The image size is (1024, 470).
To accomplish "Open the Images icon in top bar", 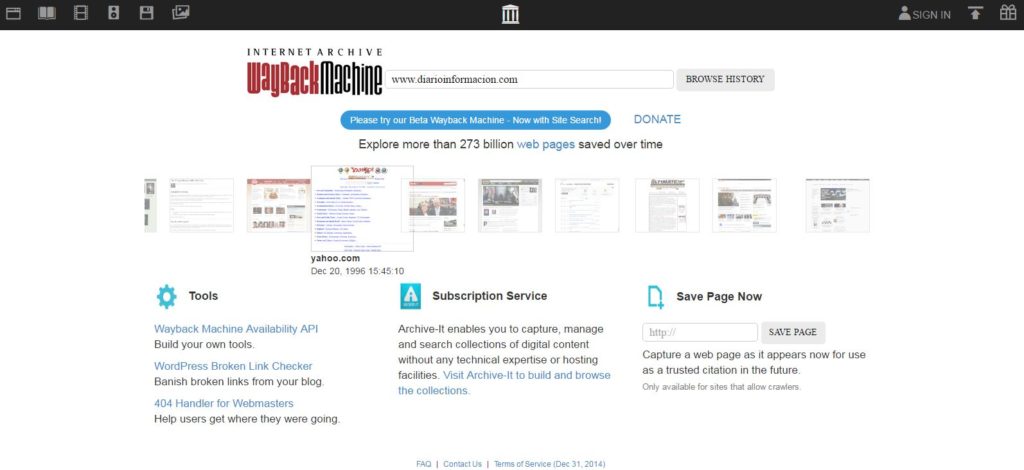I will [x=181, y=12].
